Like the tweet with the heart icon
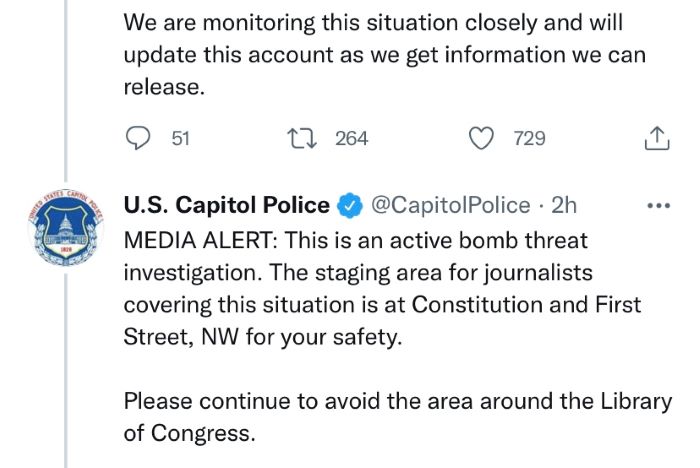 (x=481, y=138)
